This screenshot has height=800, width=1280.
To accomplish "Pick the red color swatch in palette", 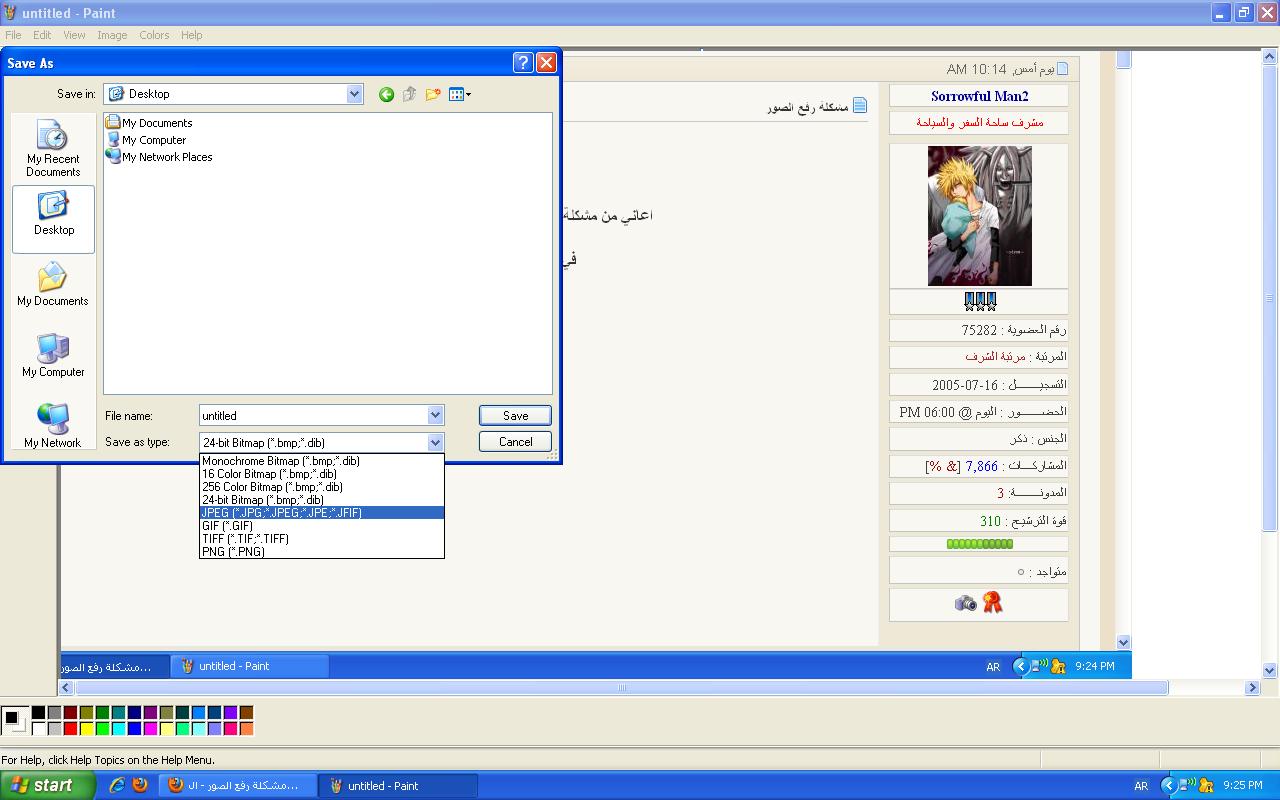I will coord(70,728).
